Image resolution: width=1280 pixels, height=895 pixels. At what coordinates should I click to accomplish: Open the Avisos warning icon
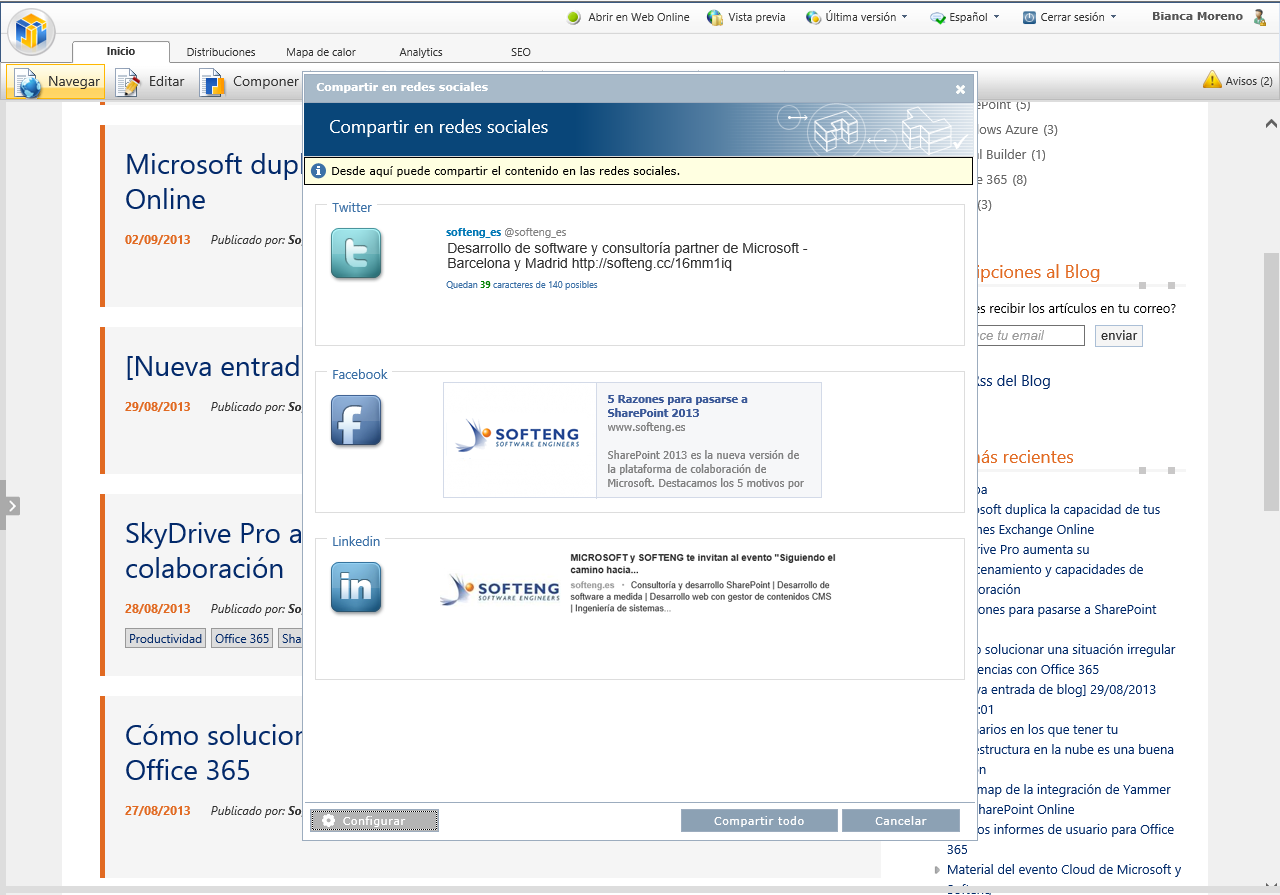click(x=1212, y=80)
